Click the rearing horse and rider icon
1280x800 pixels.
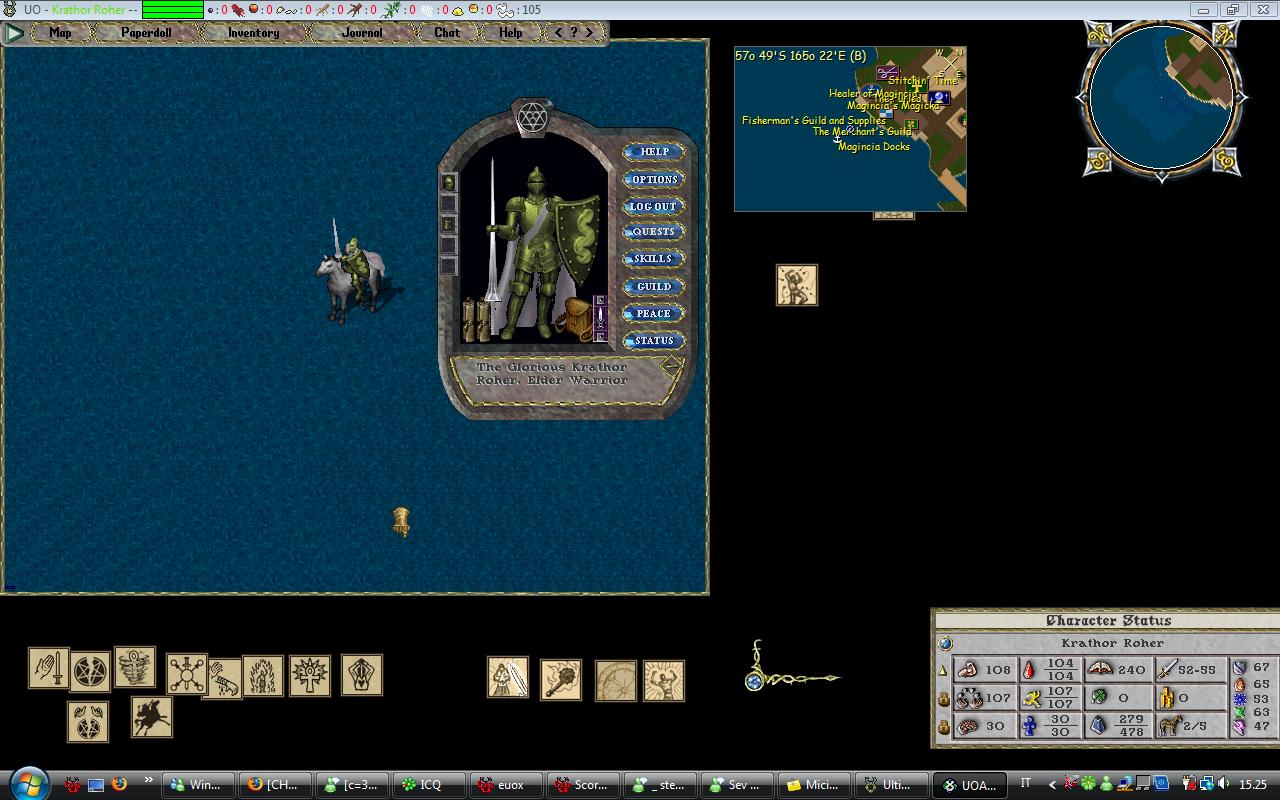[152, 717]
